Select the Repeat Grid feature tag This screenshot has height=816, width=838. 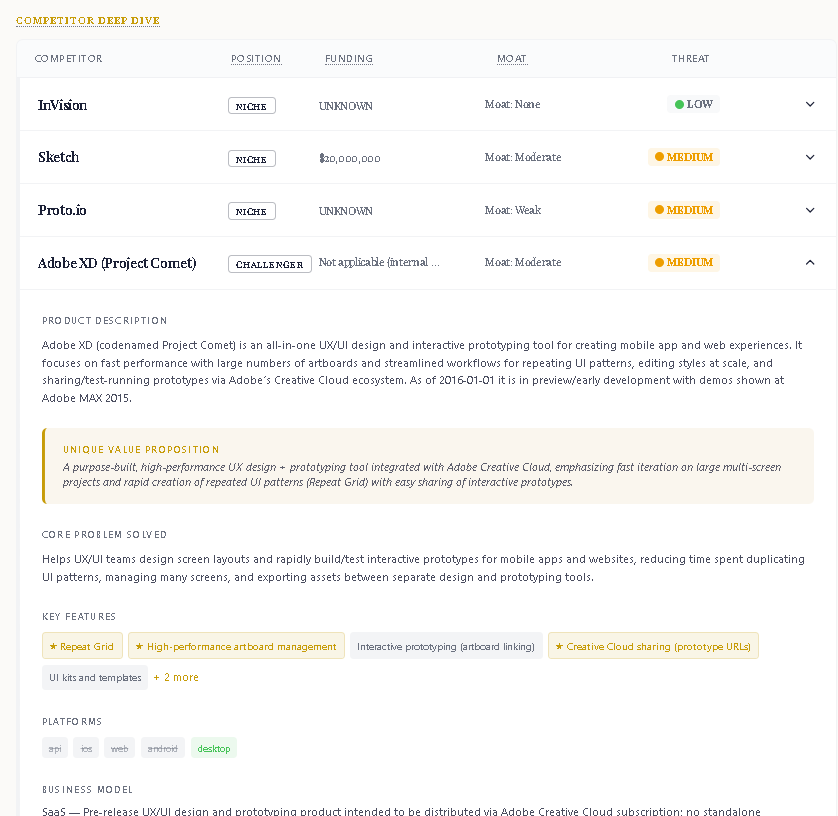tap(81, 646)
